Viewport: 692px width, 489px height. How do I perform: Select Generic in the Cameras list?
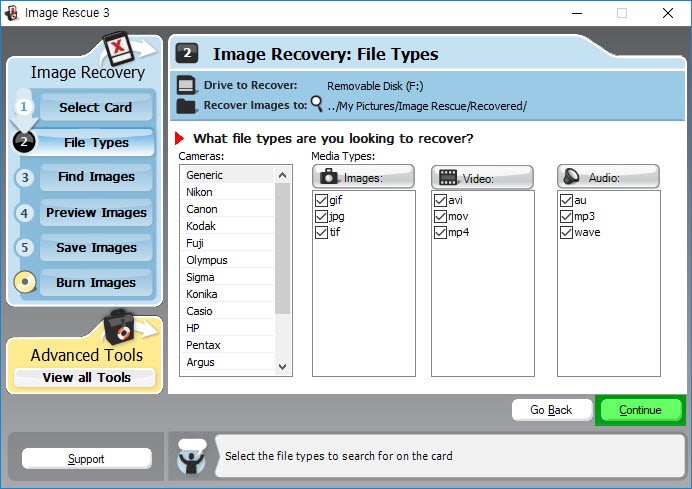pos(228,175)
